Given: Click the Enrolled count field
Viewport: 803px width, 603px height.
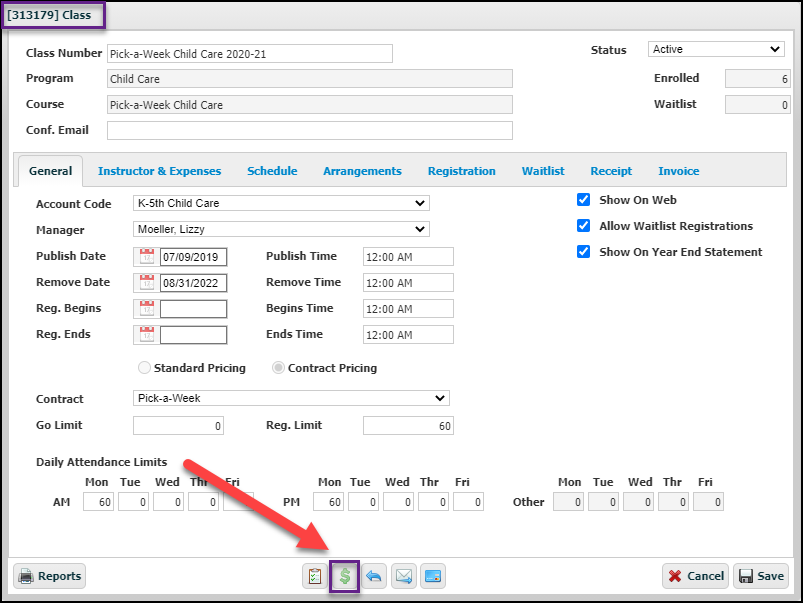Looking at the screenshot, I should coord(757,79).
